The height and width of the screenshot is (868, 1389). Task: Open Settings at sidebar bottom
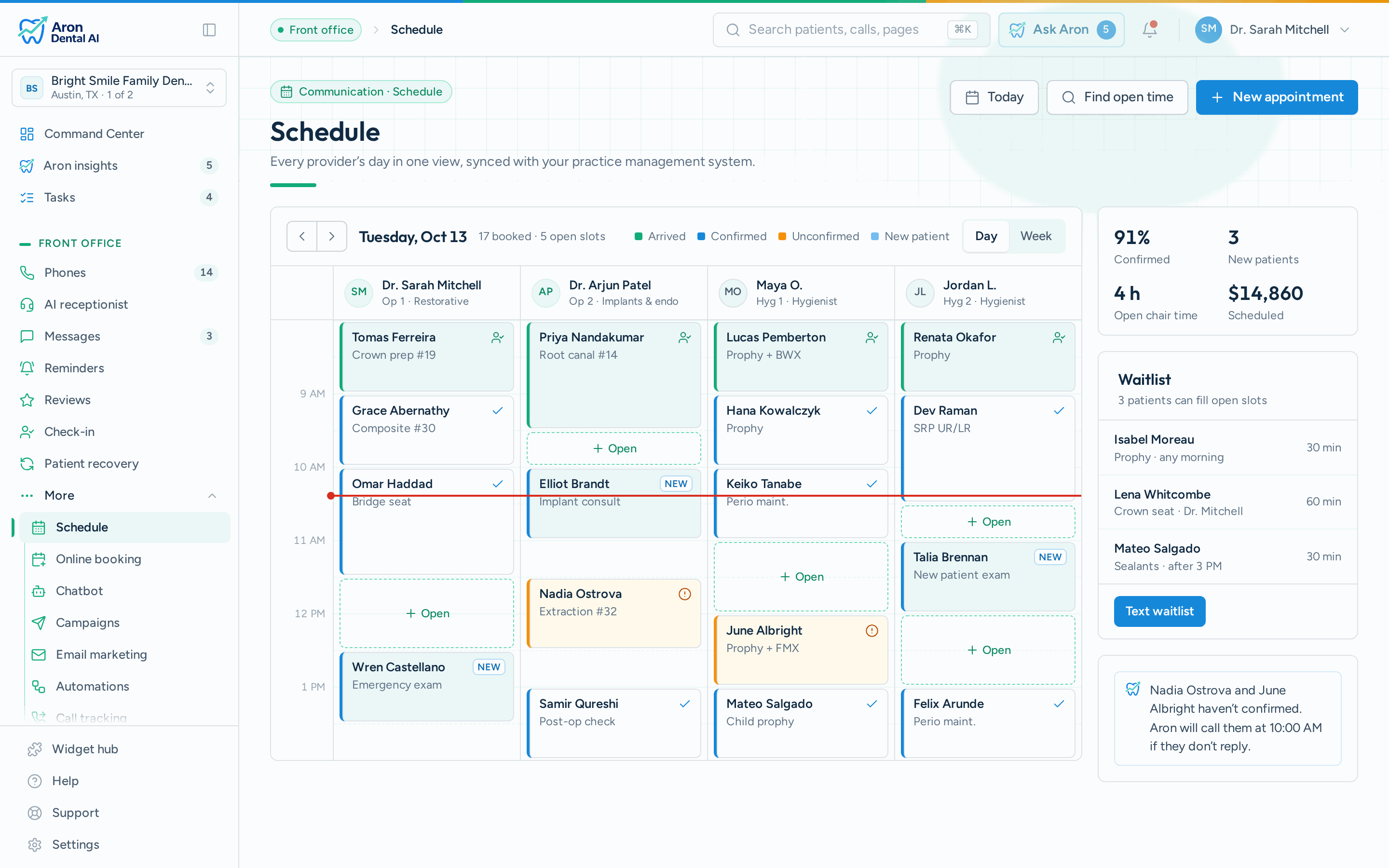[x=120, y=844]
